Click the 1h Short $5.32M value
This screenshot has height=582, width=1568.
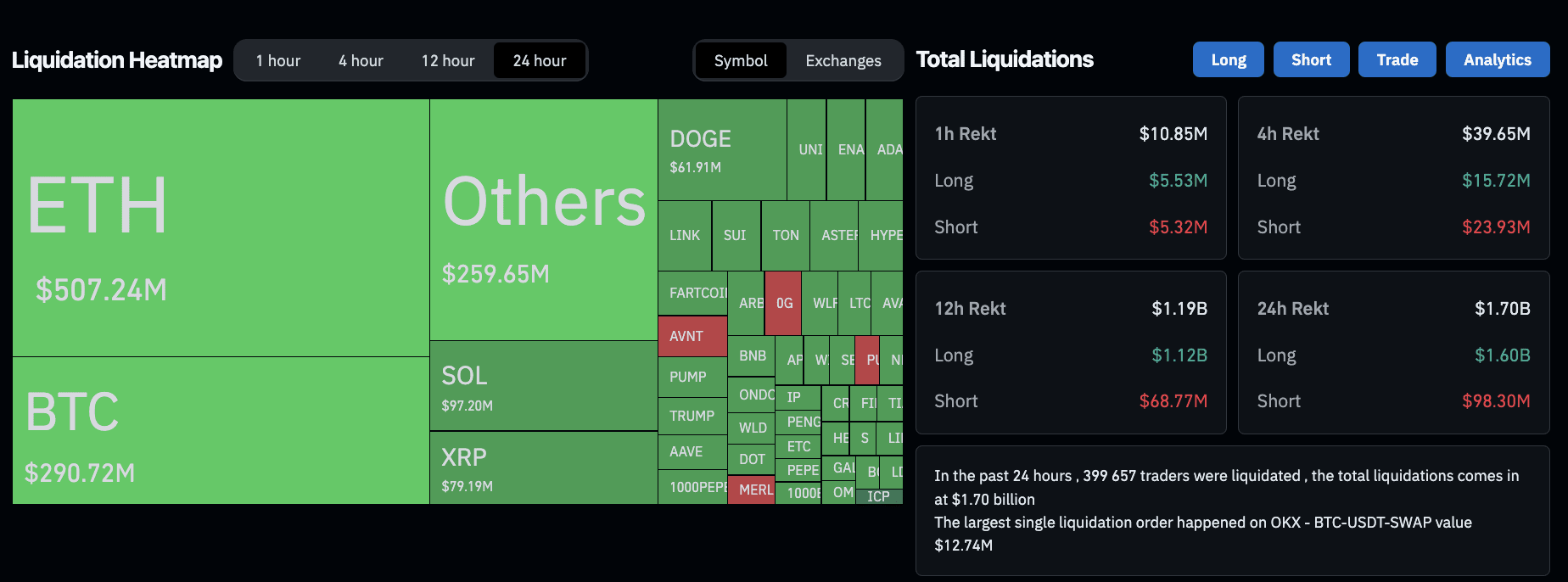point(1178,227)
